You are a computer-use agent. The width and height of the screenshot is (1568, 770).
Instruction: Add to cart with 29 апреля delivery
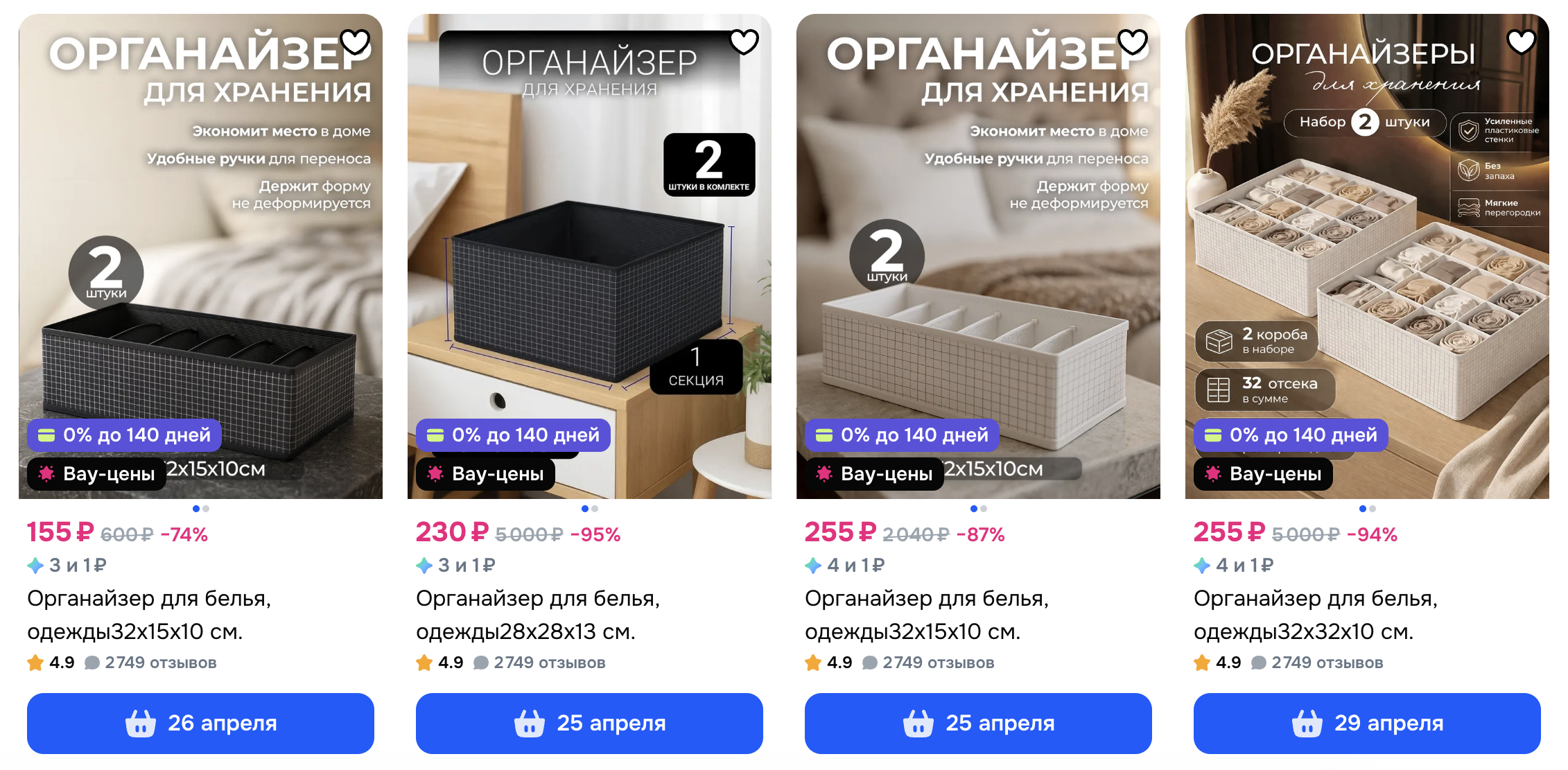tap(1367, 723)
